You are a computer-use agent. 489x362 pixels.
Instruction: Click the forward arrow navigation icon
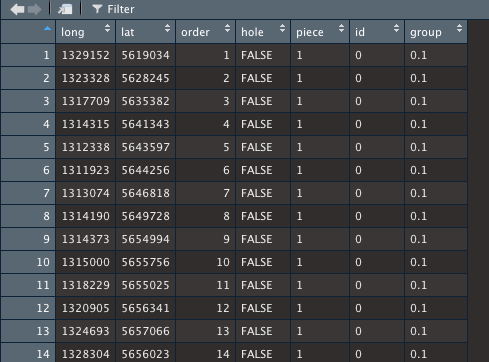coord(34,9)
